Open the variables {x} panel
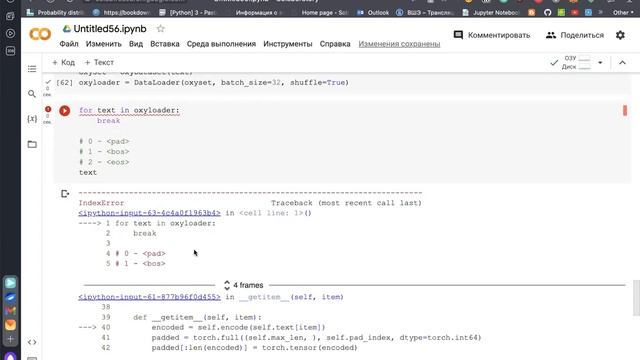The width and height of the screenshot is (640, 360). tap(32, 119)
